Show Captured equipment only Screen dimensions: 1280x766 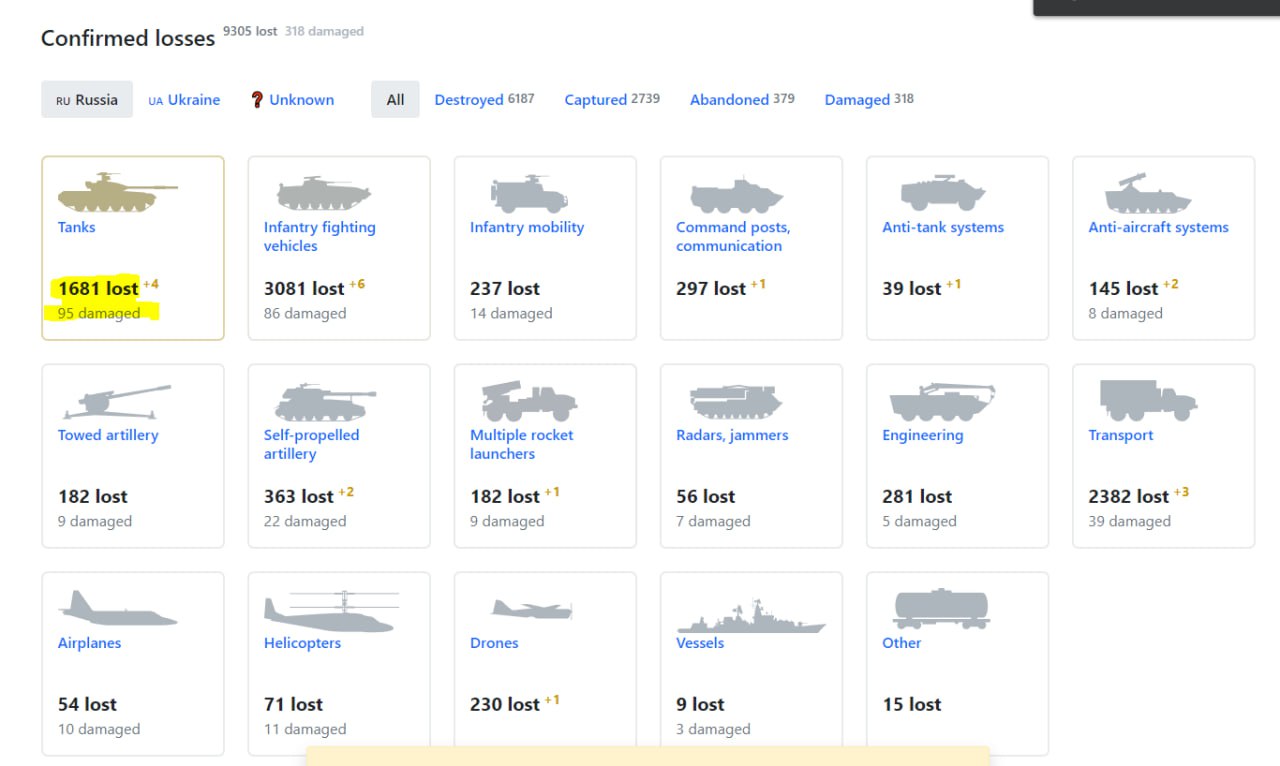[595, 100]
